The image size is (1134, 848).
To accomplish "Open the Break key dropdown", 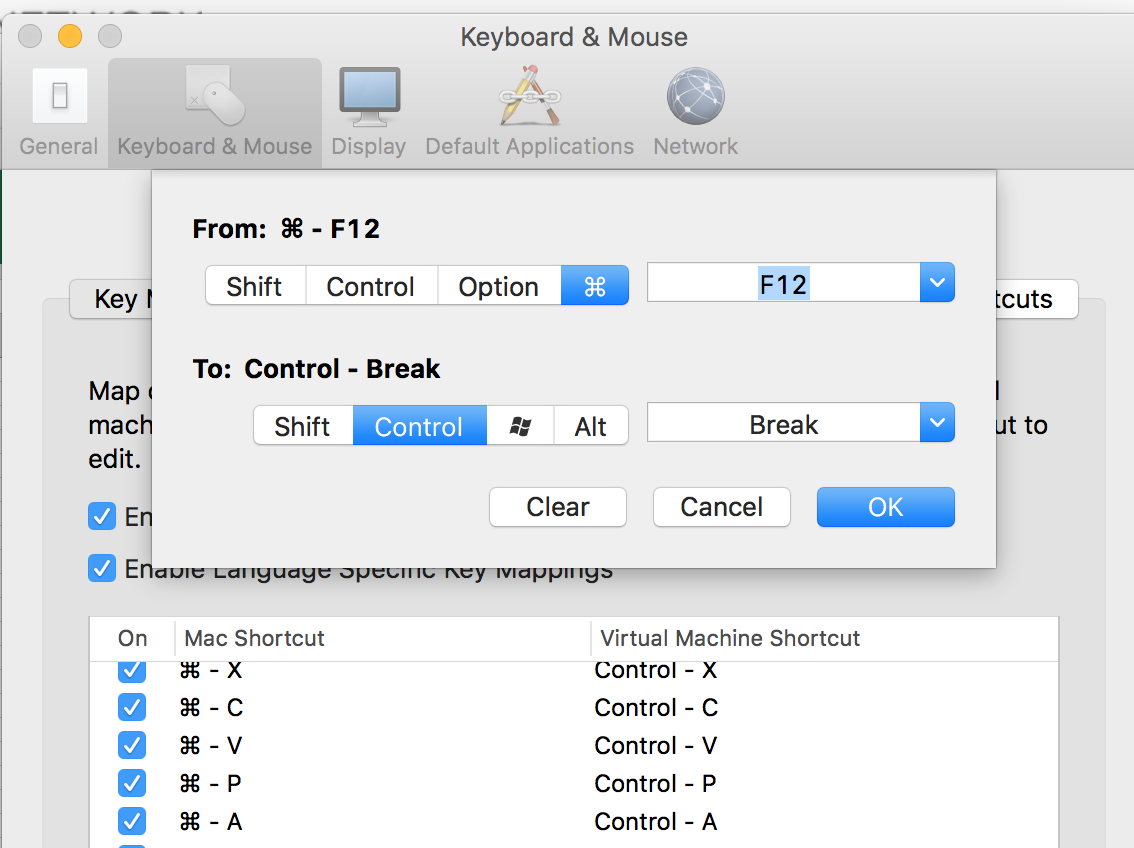I will (x=937, y=422).
